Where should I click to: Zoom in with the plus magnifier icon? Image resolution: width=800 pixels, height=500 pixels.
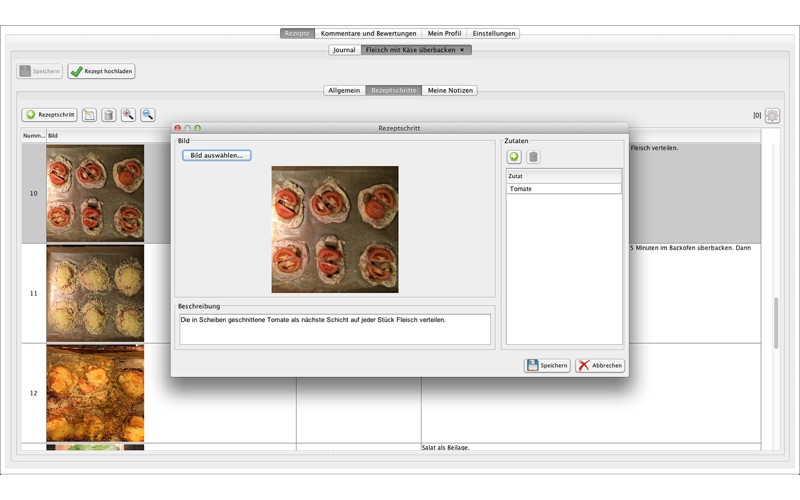point(128,115)
